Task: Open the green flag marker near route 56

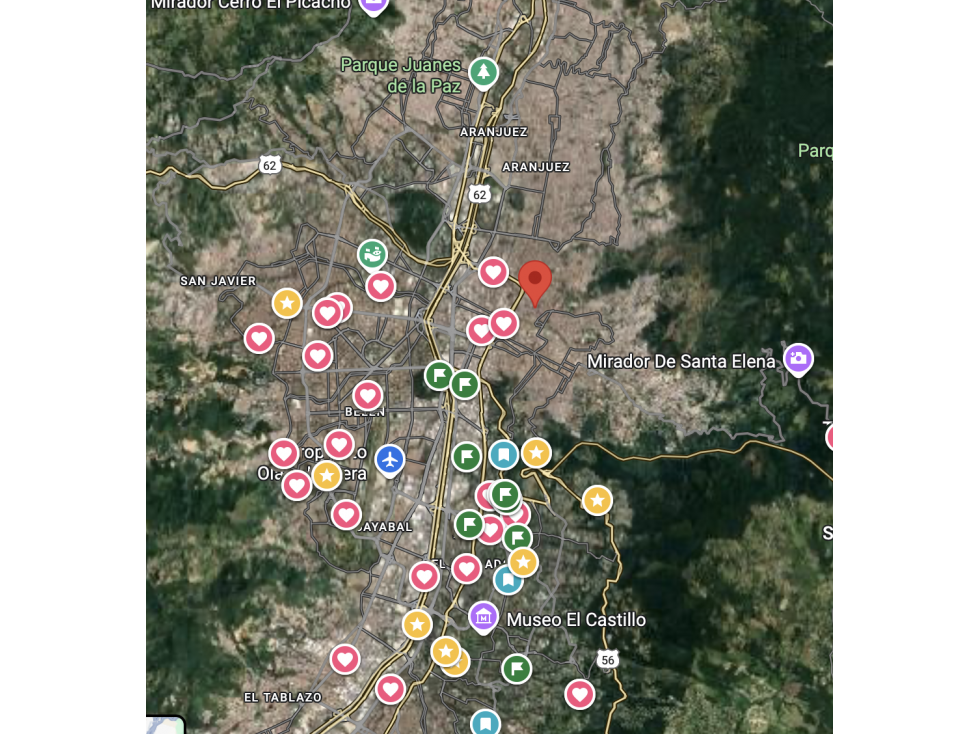Action: (x=517, y=669)
